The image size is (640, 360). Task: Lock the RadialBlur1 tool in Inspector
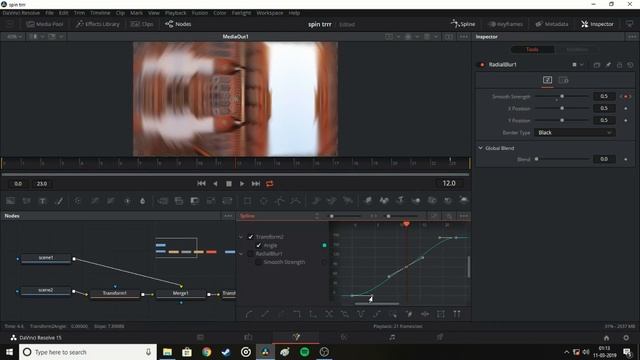619,64
